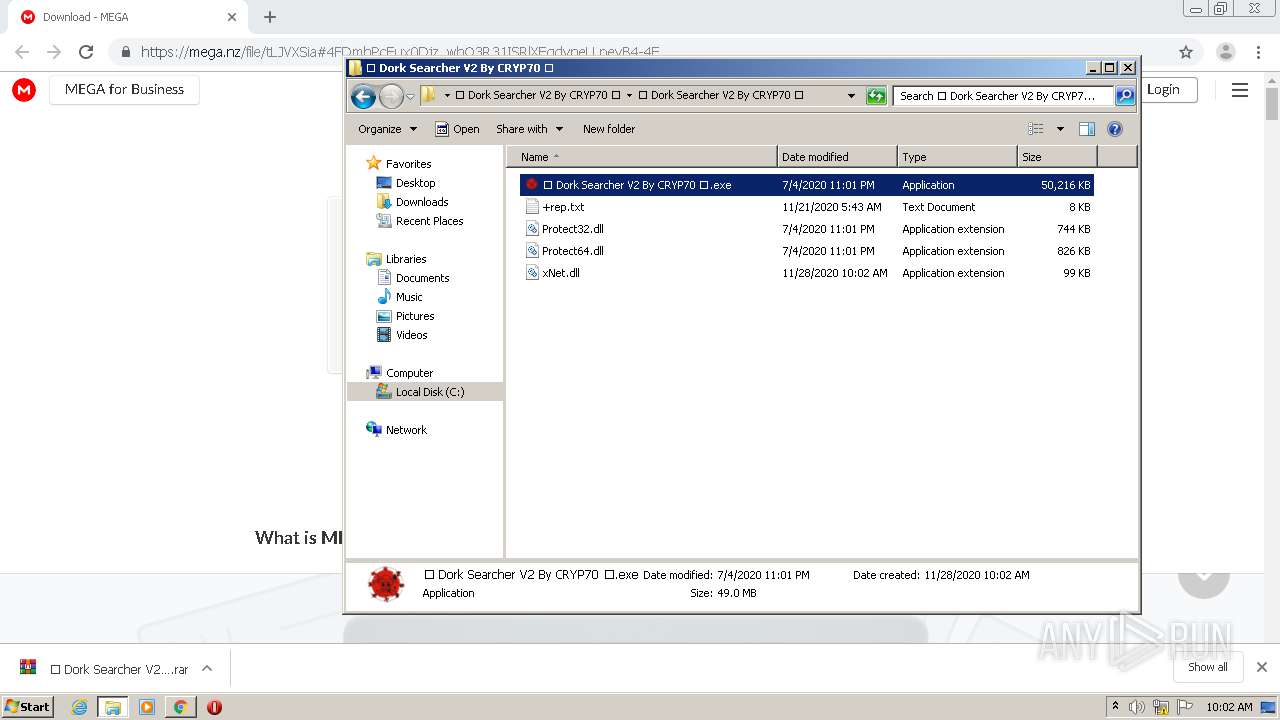Click the Chrome reload page icon
The image size is (1280, 720).
point(86,52)
